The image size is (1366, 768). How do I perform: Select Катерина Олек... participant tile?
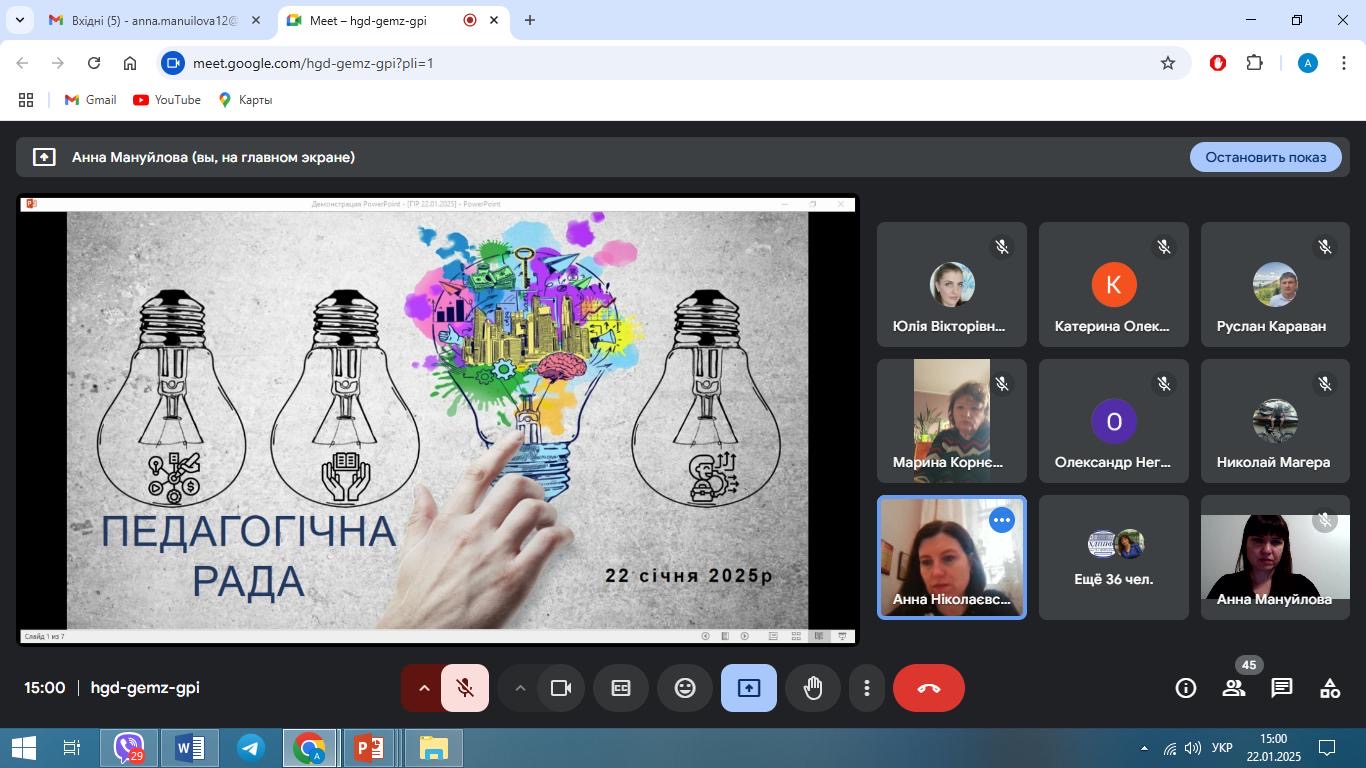pyautogui.click(x=1113, y=284)
